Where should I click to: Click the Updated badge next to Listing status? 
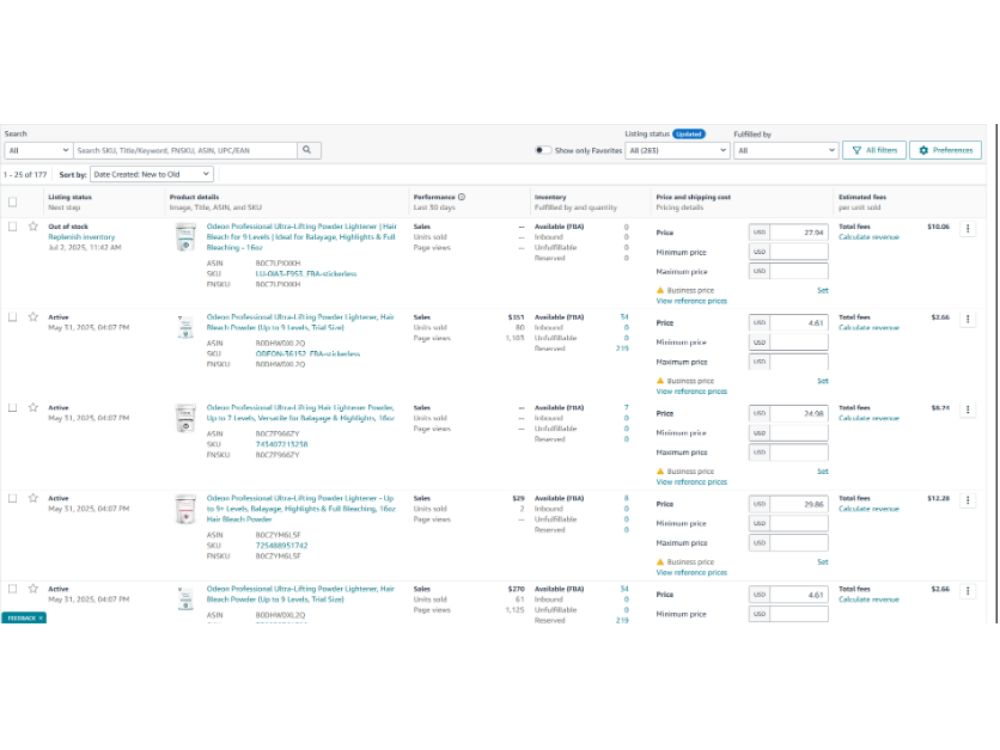tap(689, 134)
